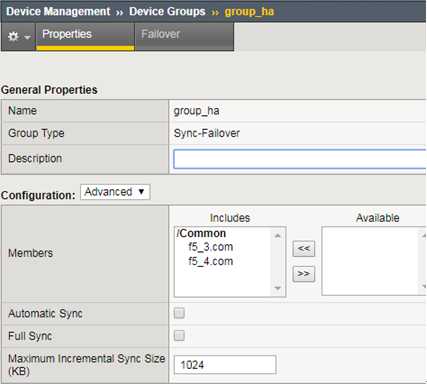Click Includes list scroll up arrow
The height and width of the screenshot is (384, 427).
[277, 236]
